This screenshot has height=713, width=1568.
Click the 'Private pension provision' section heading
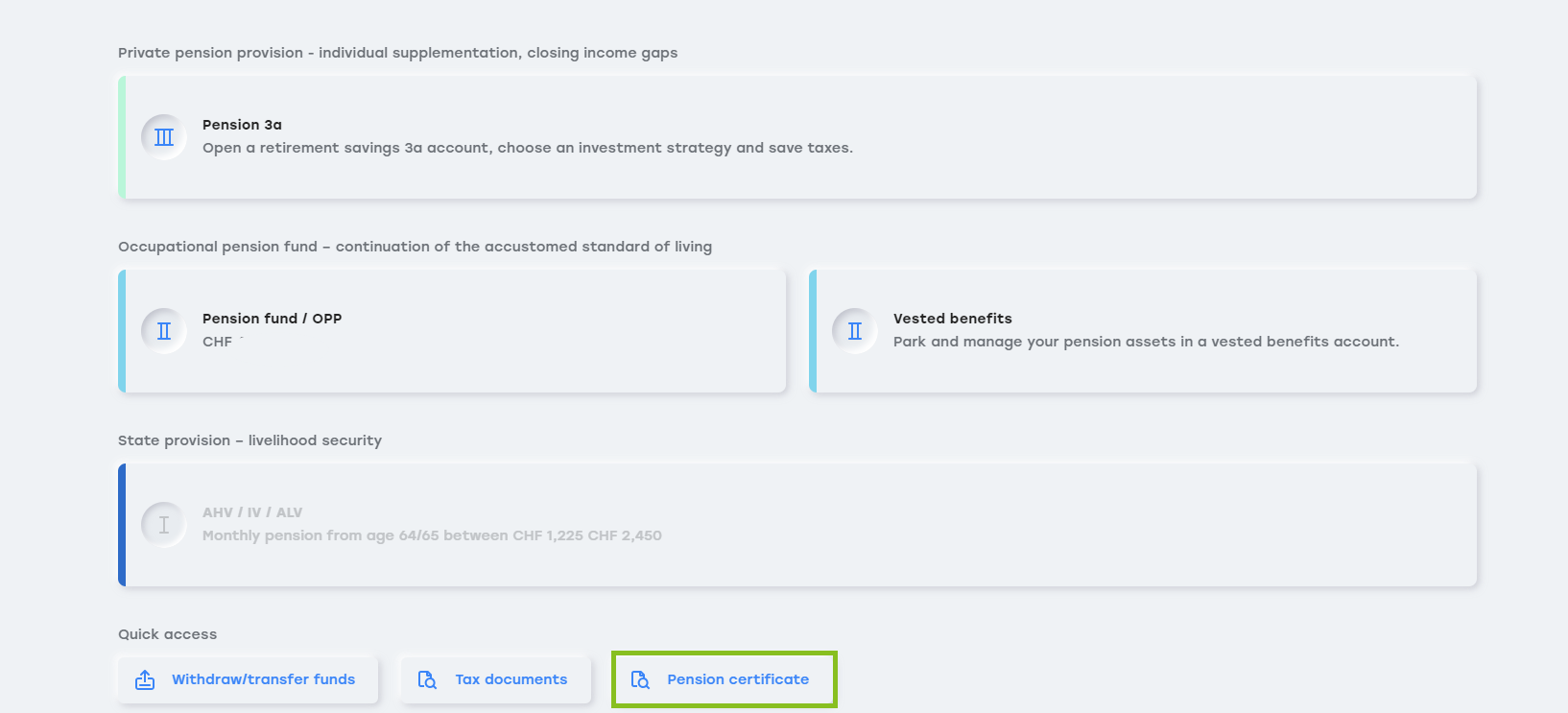397,53
